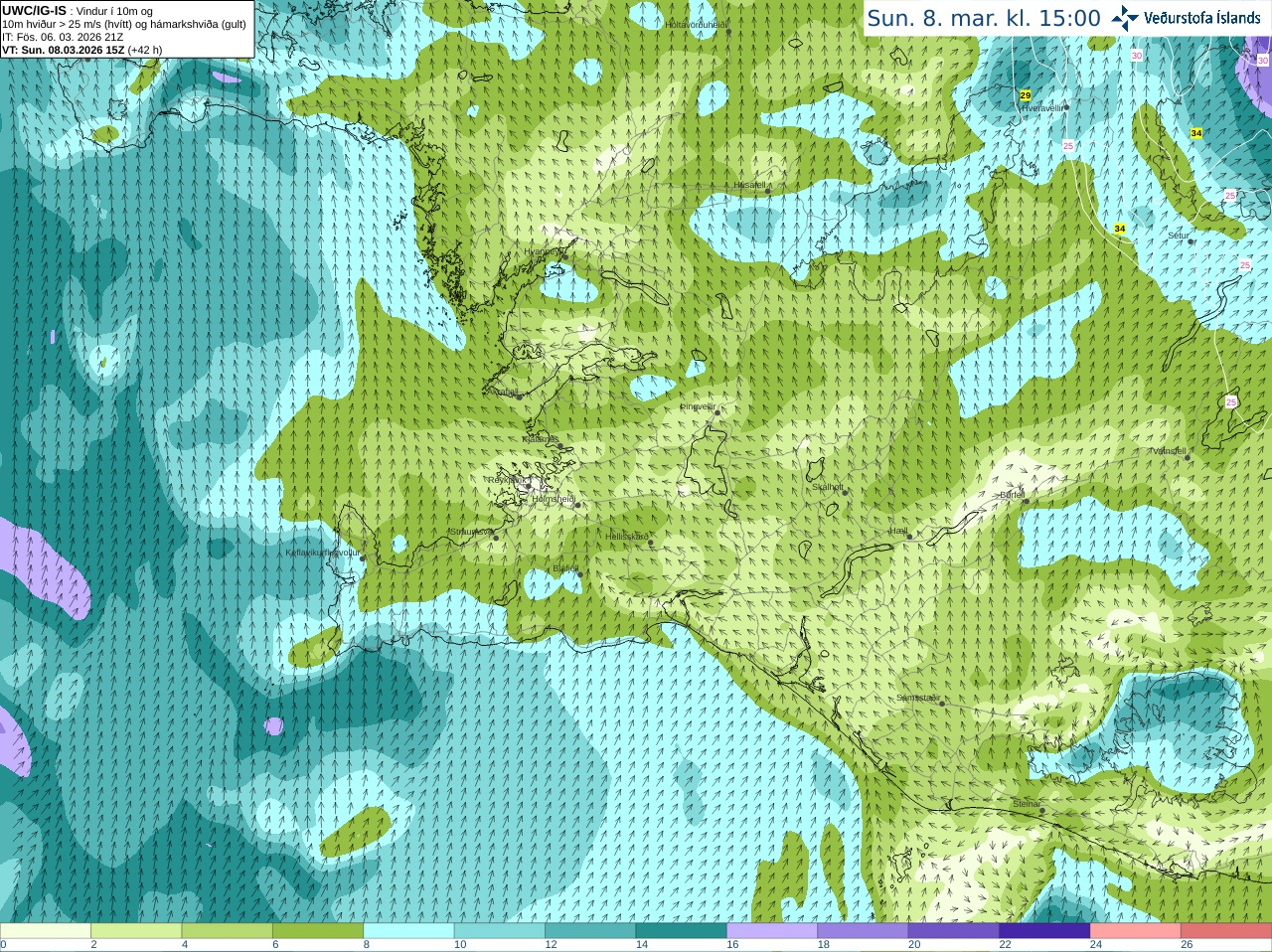Click the Hellisskarð station label
1272x952 pixels.
click(627, 537)
